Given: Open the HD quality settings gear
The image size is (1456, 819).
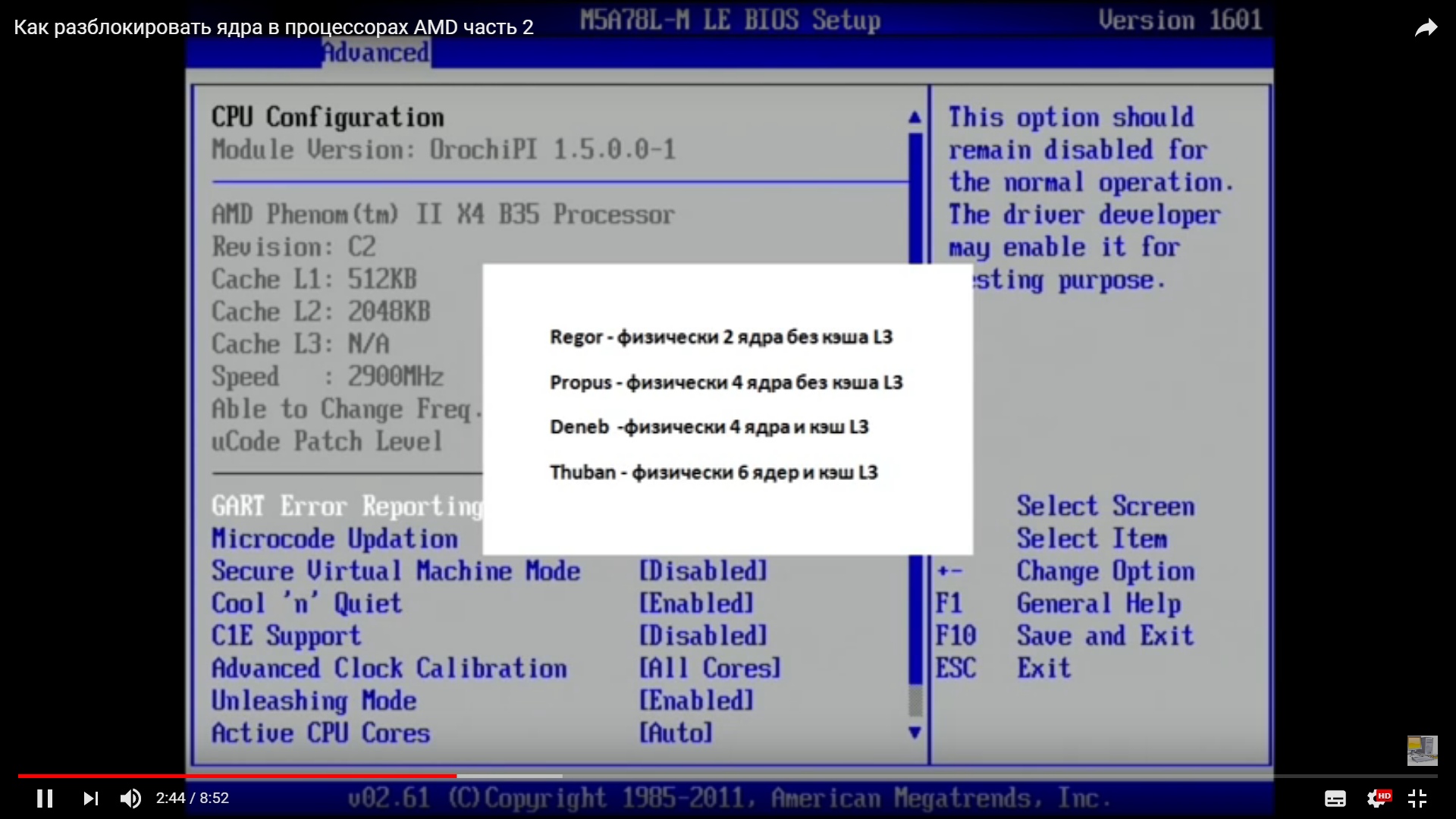Looking at the screenshot, I should click(1376, 798).
